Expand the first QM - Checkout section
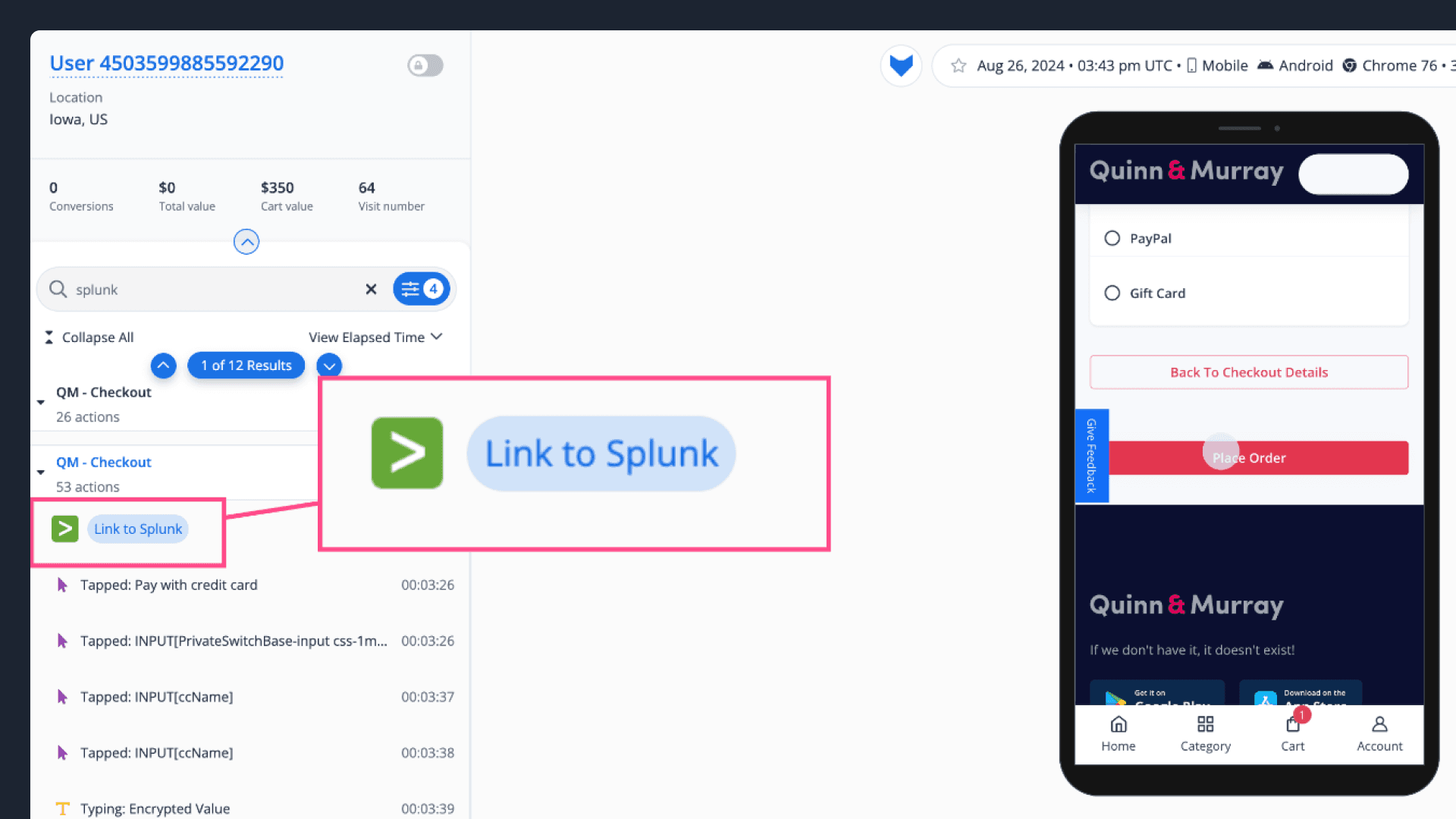The image size is (1456, 819). (x=41, y=400)
